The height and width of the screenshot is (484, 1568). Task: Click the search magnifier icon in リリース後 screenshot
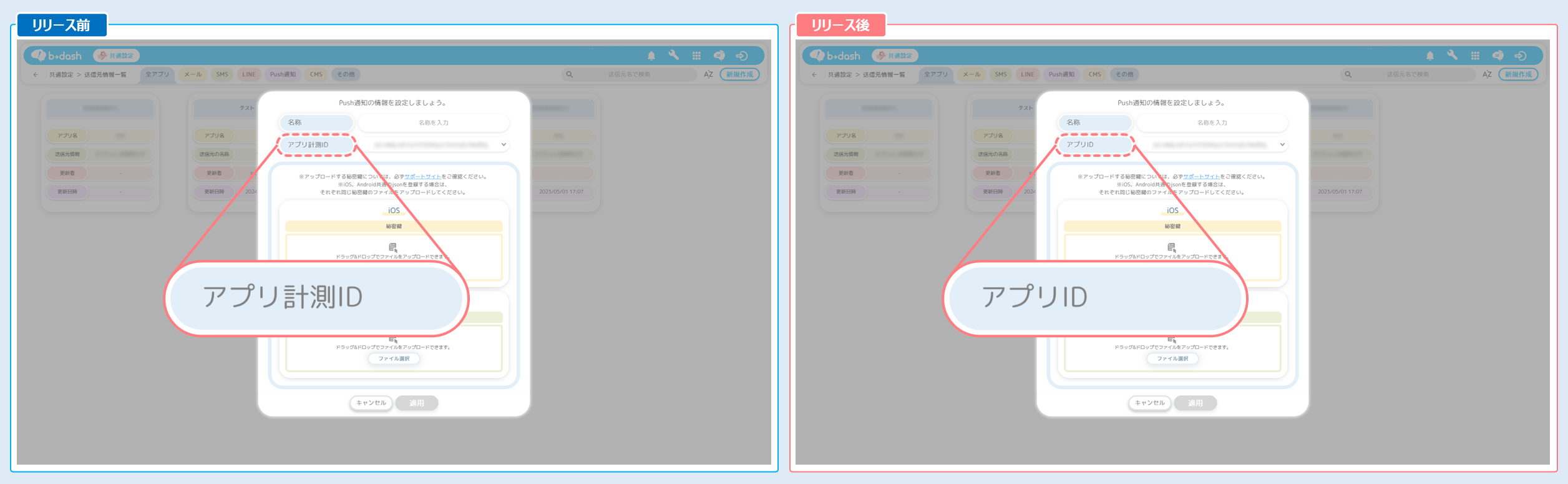(x=1348, y=74)
